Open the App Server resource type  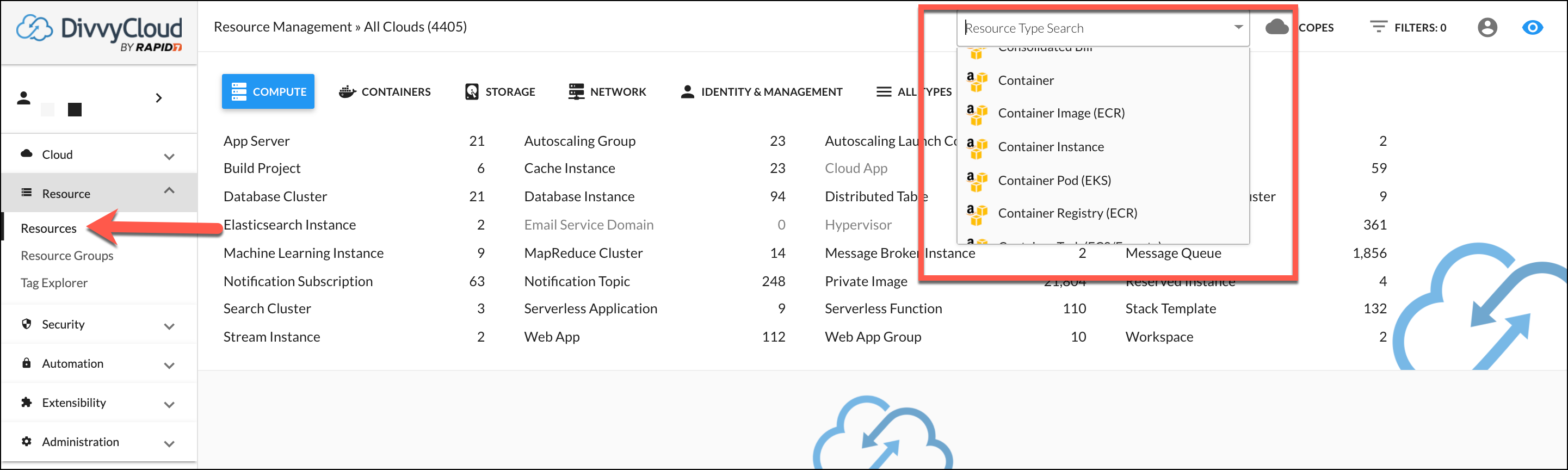point(256,141)
